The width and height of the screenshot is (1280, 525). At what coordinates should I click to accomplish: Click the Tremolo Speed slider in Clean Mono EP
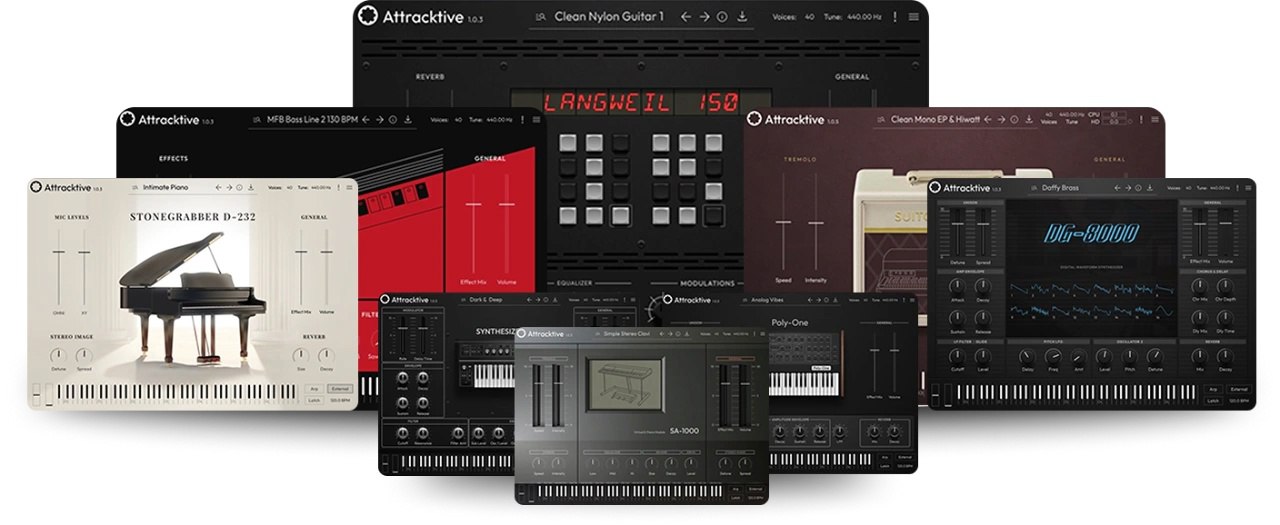(783, 222)
